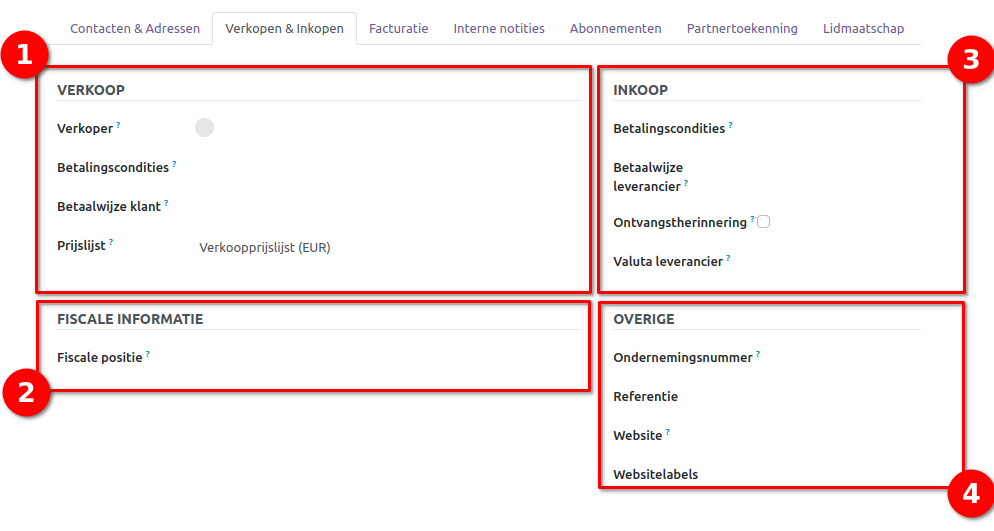Open the Prijslijst field Verkoopprijslijst (EUR)
This screenshot has height=531, width=994.
coord(264,248)
